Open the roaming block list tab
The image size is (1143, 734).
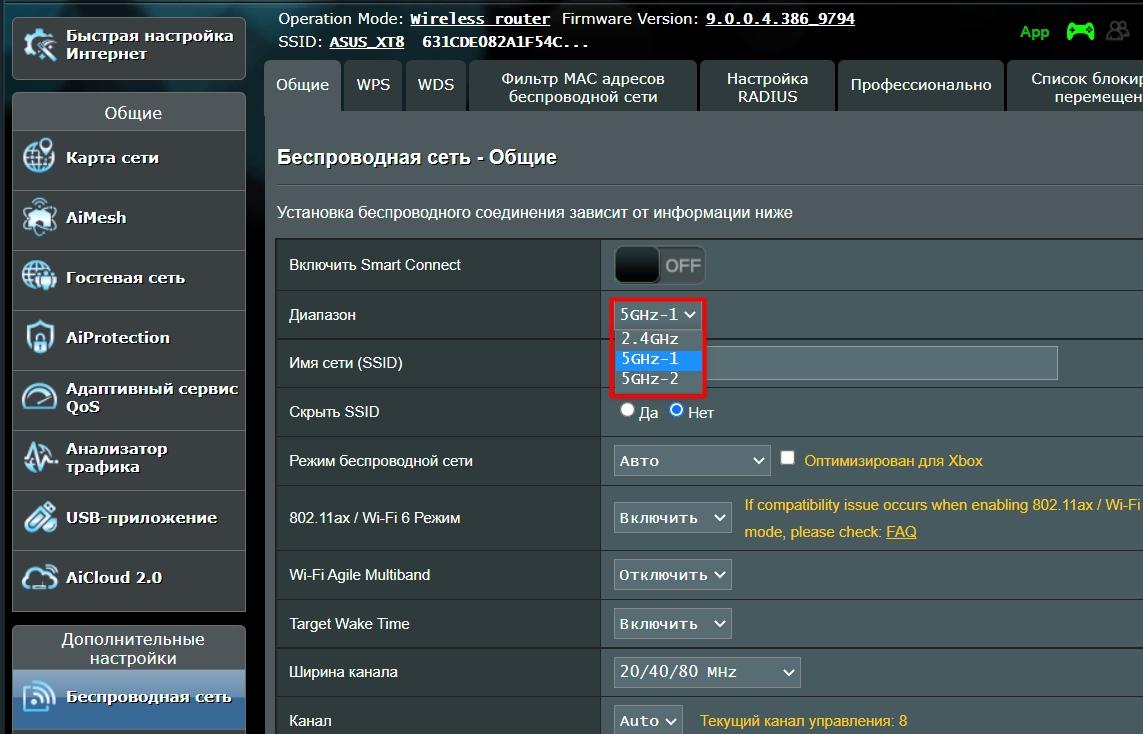[1076, 87]
